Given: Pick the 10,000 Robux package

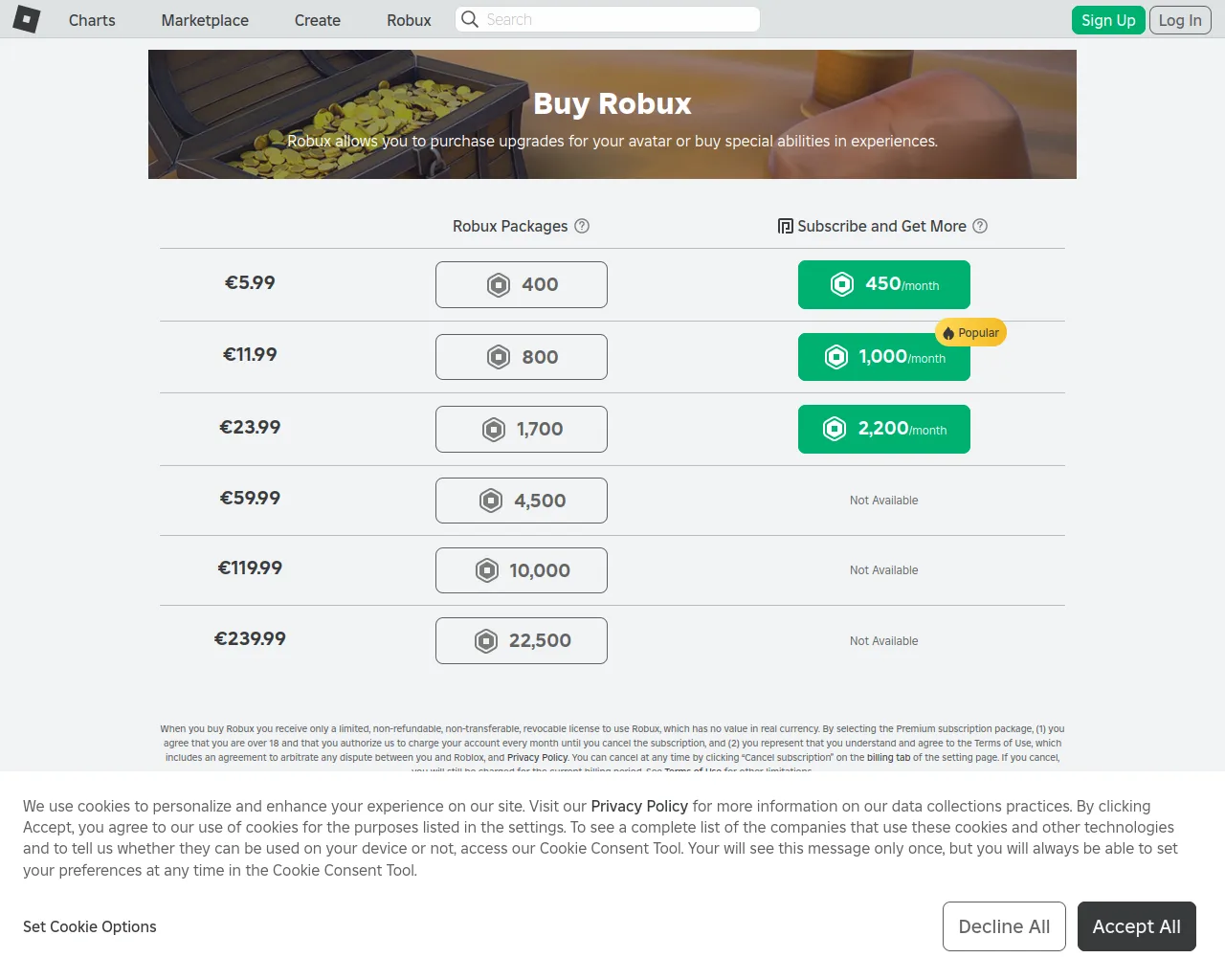Looking at the screenshot, I should pyautogui.click(x=522, y=570).
